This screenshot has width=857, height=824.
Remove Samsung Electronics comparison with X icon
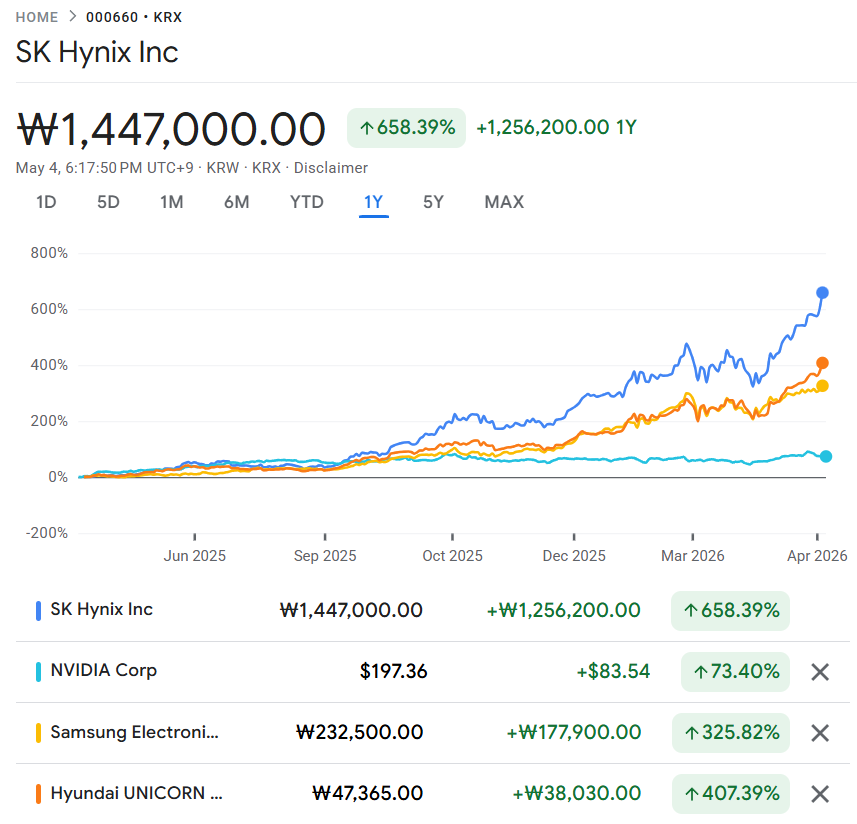coord(820,733)
